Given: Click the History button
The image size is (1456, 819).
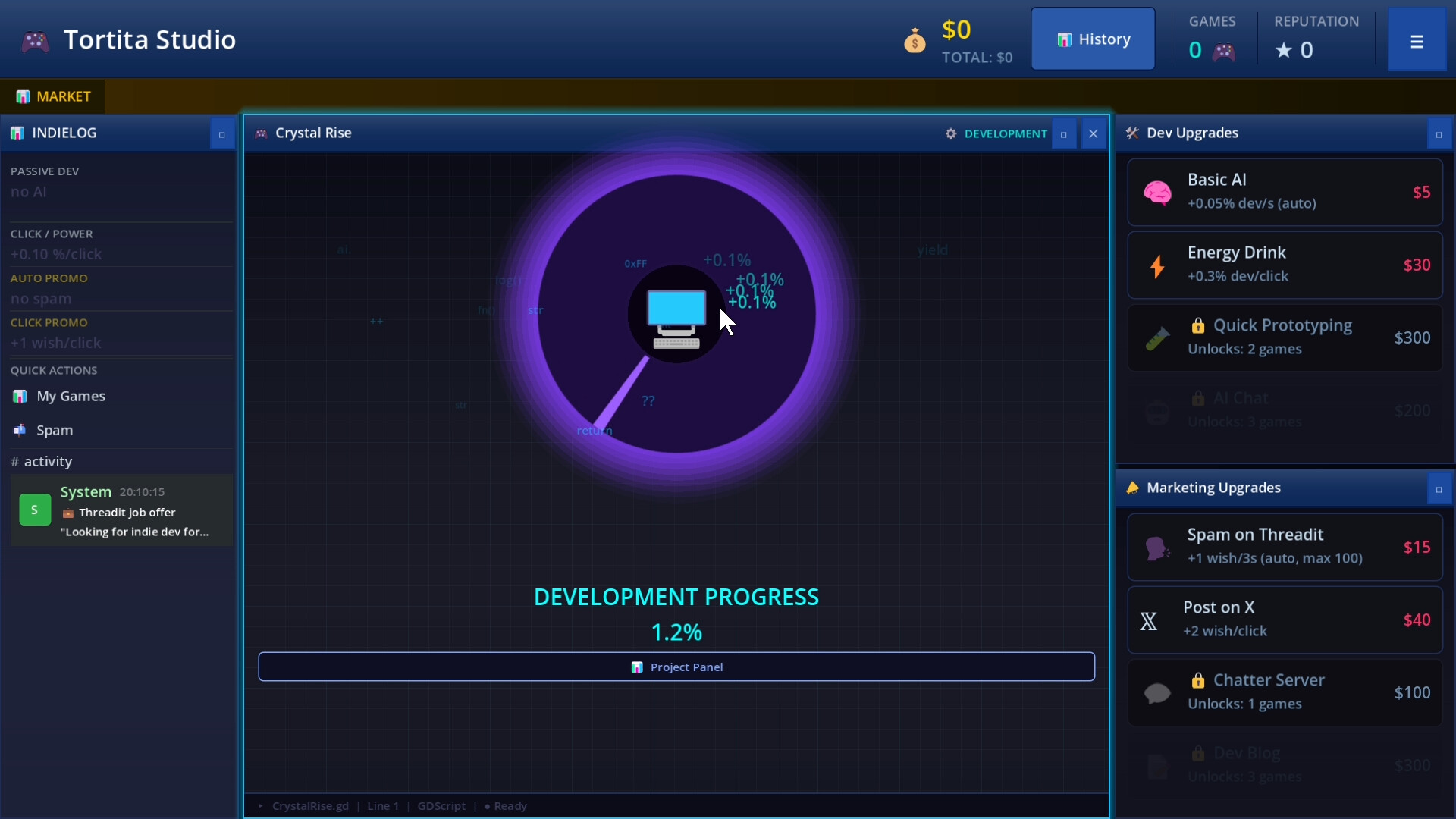Looking at the screenshot, I should 1093,39.
